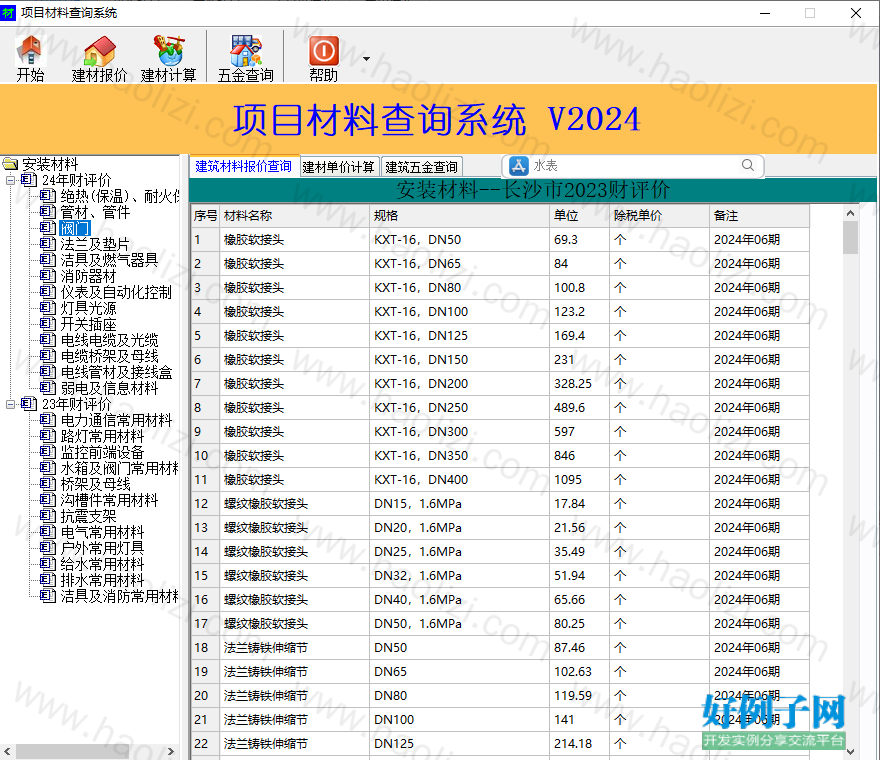
Task: Select 电线管材及接线盒 tree item
Action: point(116,372)
